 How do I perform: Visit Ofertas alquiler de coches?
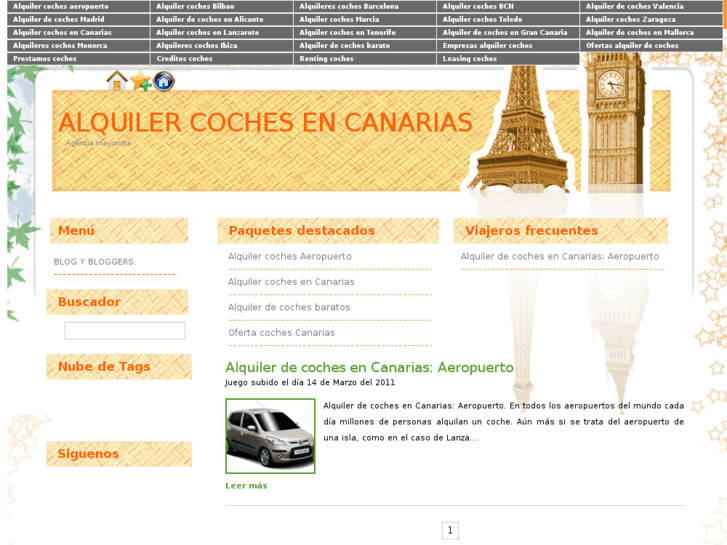(x=632, y=45)
